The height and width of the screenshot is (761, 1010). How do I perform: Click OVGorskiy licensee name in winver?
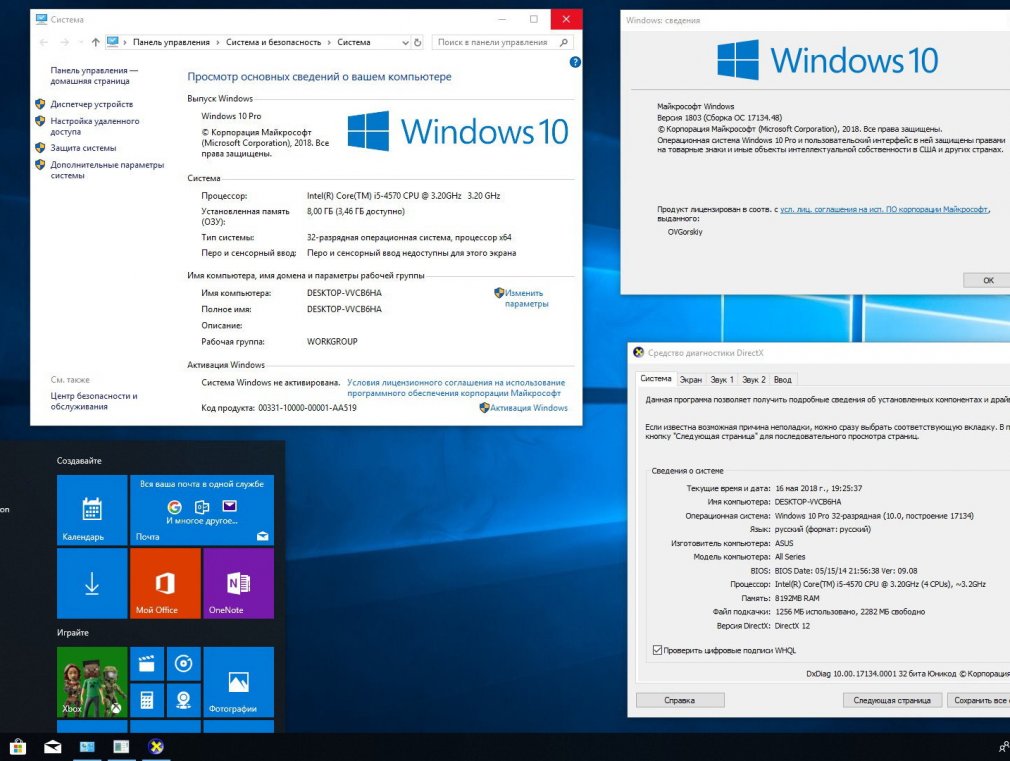point(685,232)
